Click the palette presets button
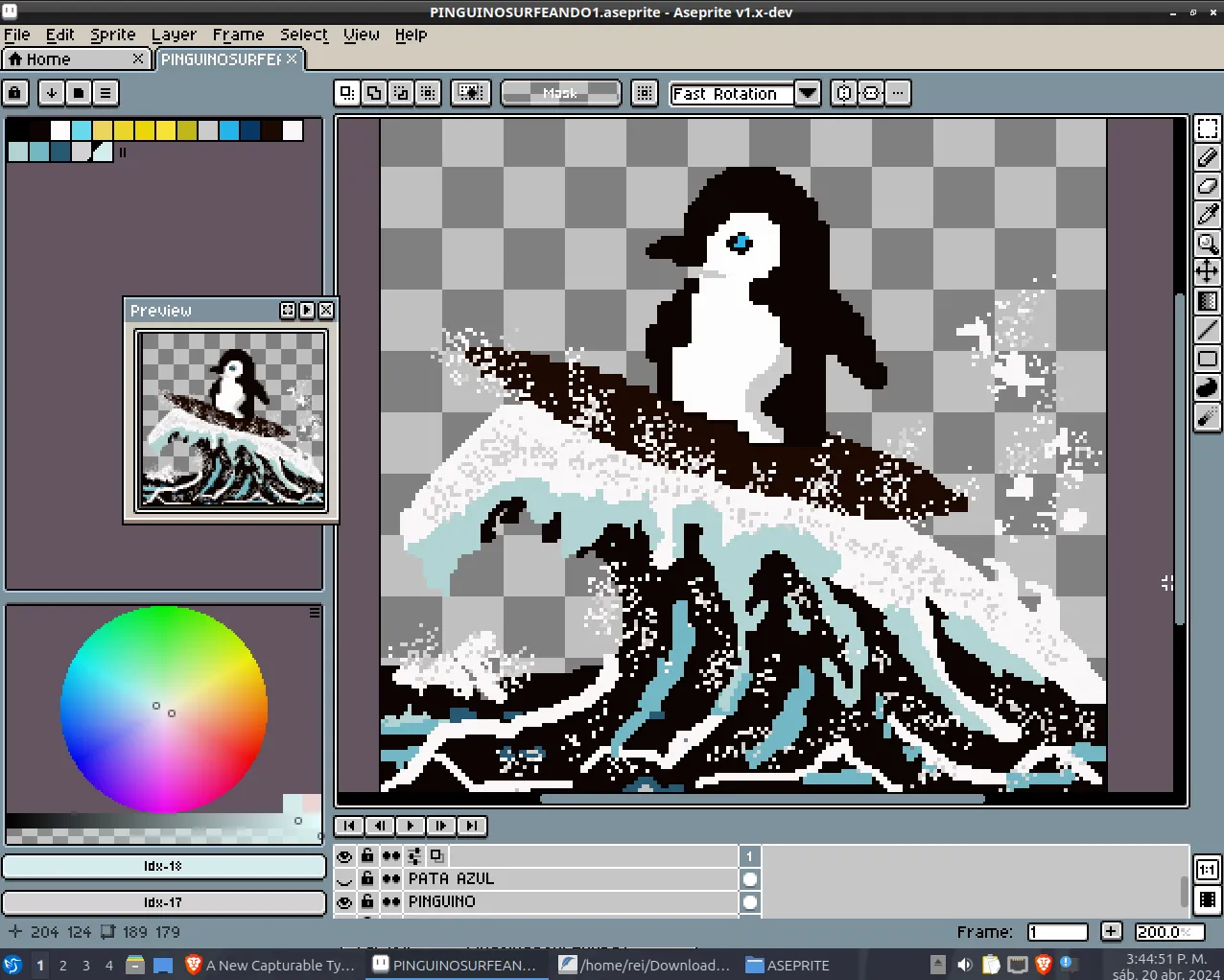1224x980 pixels. pos(79,93)
